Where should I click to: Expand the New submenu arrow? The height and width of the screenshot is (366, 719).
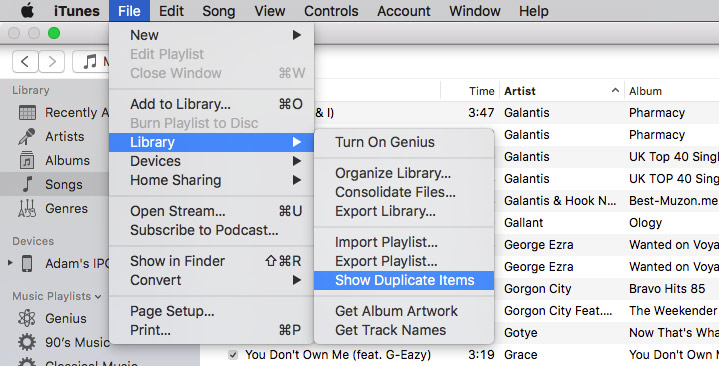[x=297, y=35]
